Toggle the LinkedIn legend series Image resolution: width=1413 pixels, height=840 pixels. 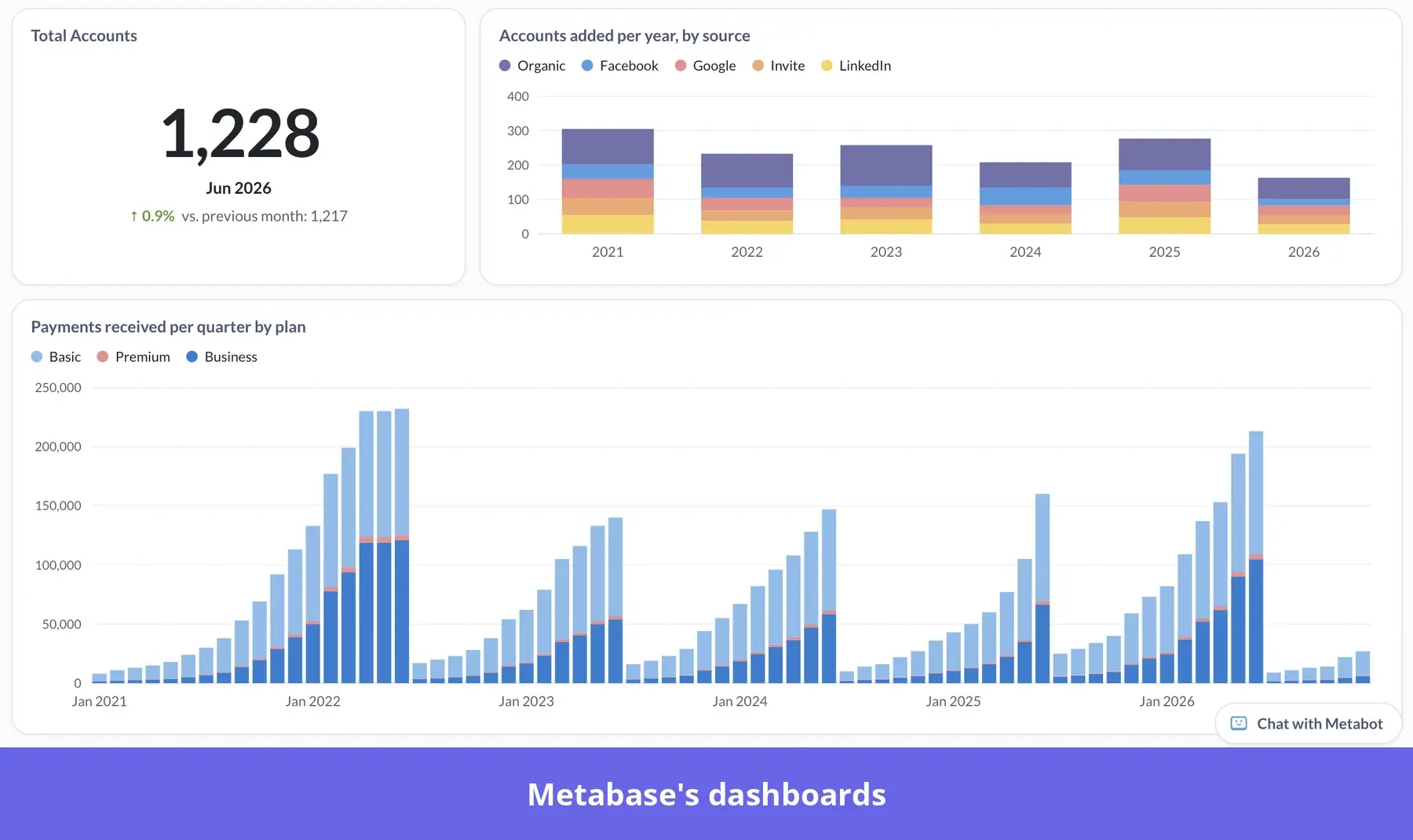coord(856,66)
